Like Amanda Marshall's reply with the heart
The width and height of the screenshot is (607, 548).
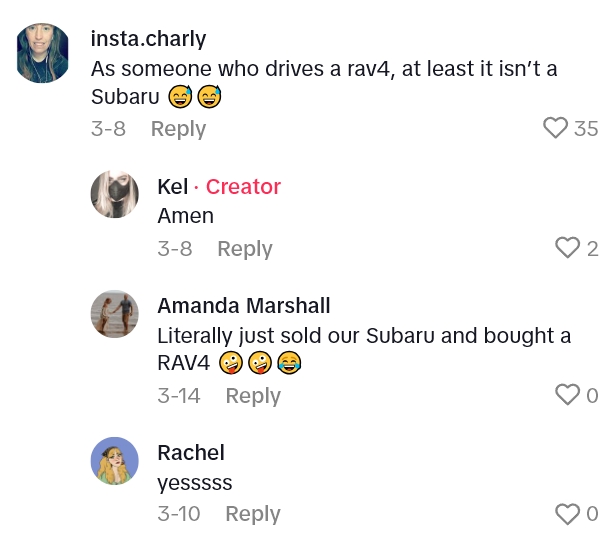[567, 396]
